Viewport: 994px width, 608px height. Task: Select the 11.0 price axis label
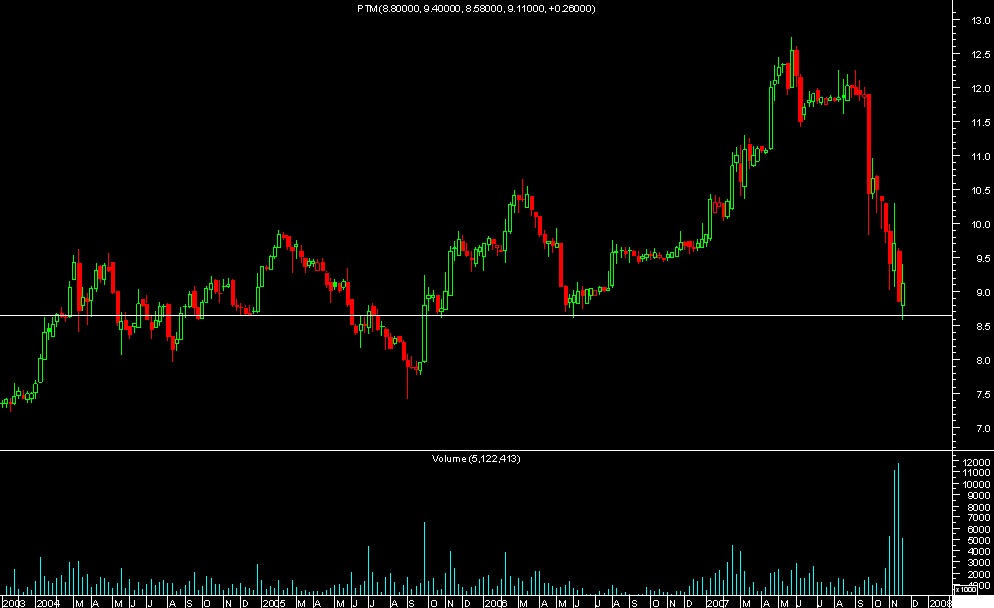tap(981, 156)
